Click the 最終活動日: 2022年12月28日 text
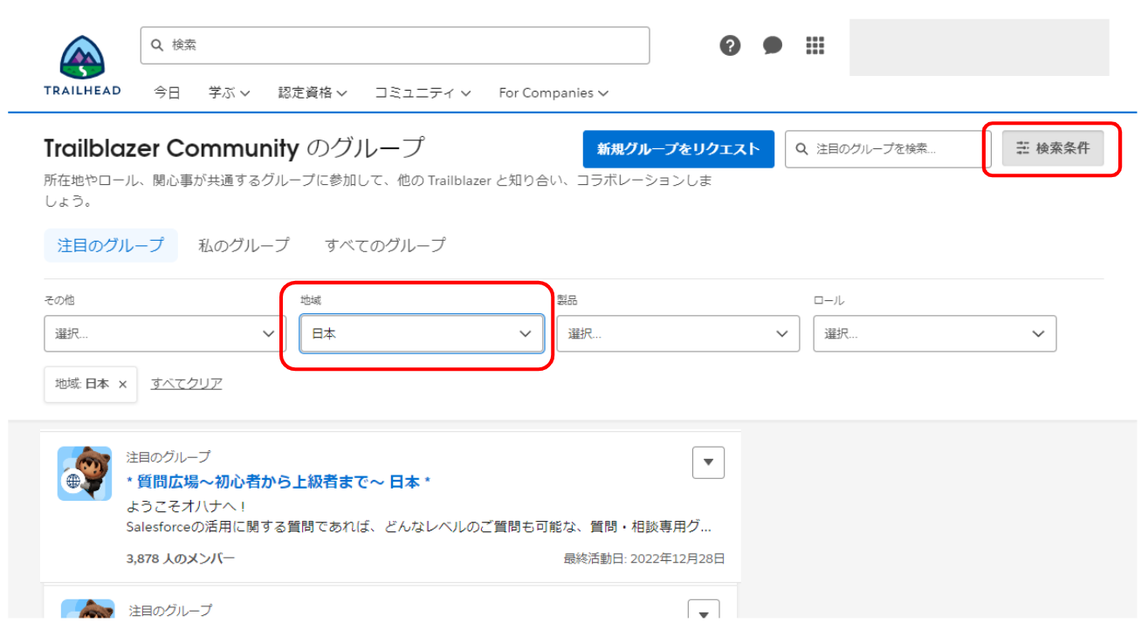This screenshot has width=1148, height=643. 644,559
